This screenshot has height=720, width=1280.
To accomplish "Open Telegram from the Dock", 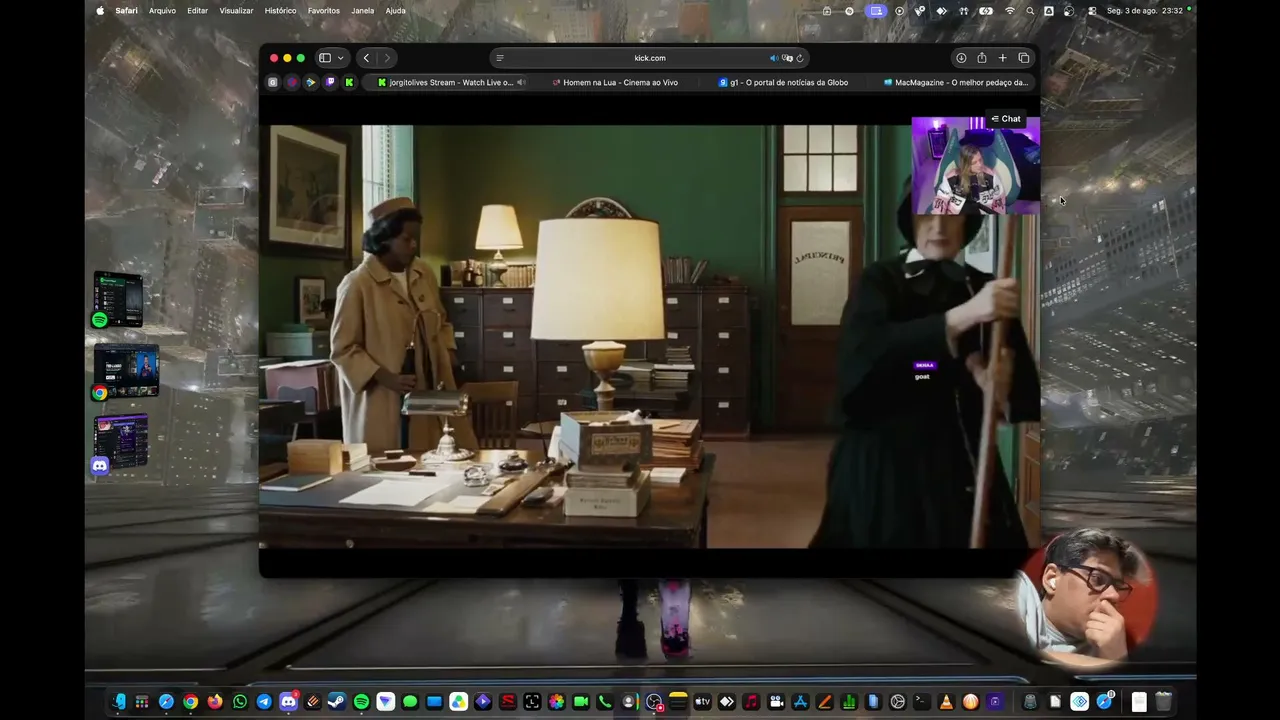I will coord(264,702).
